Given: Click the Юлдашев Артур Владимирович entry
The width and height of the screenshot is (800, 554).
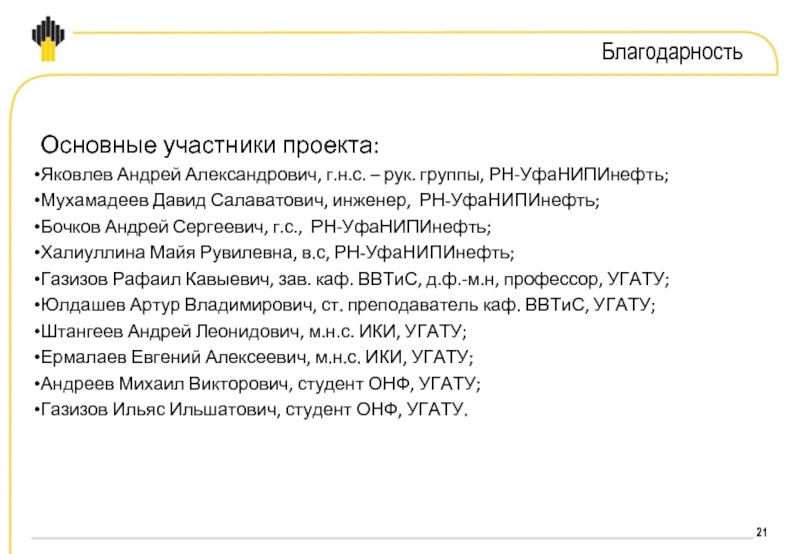Looking at the screenshot, I should click(x=345, y=305).
